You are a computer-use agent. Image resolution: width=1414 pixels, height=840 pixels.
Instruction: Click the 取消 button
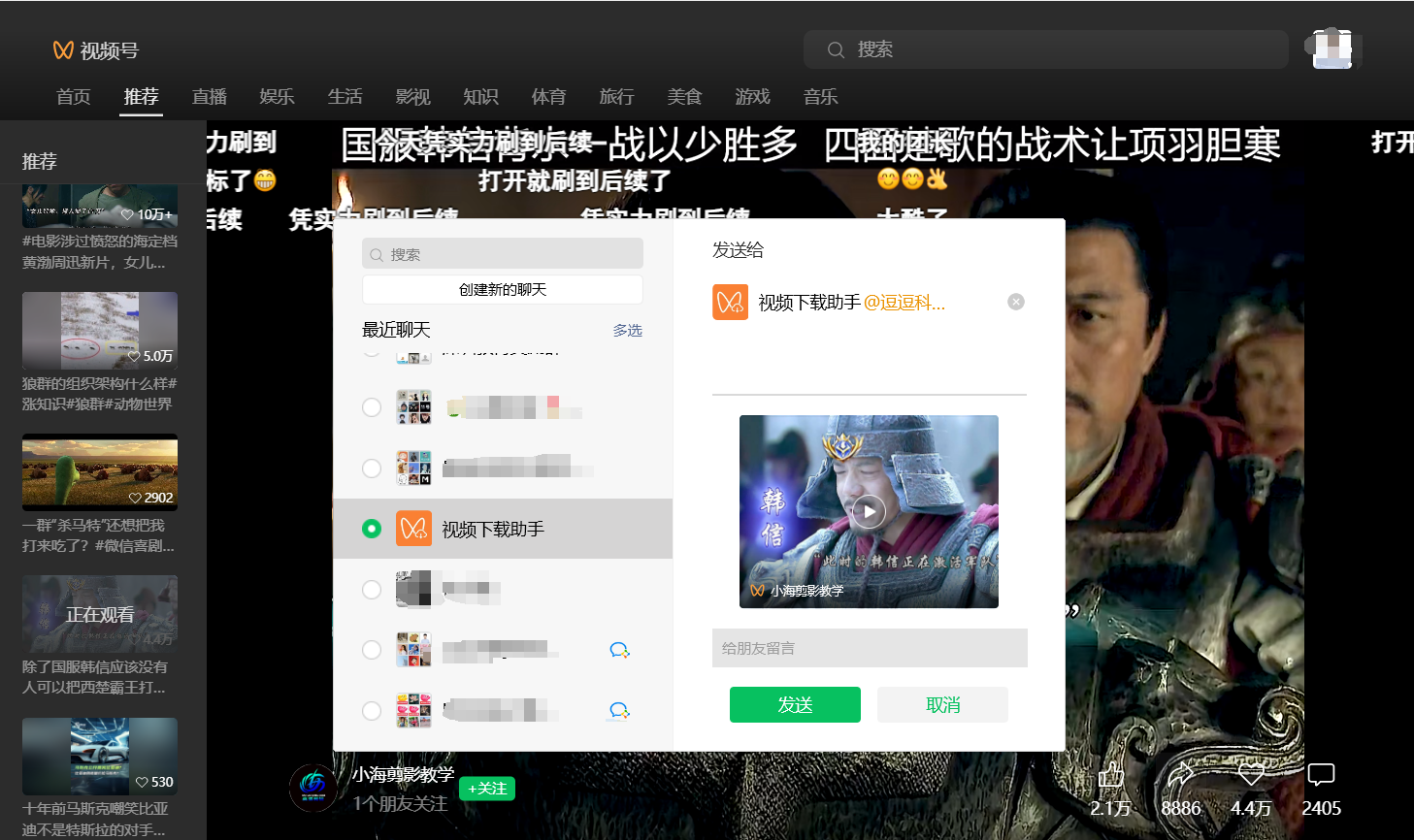click(x=942, y=705)
